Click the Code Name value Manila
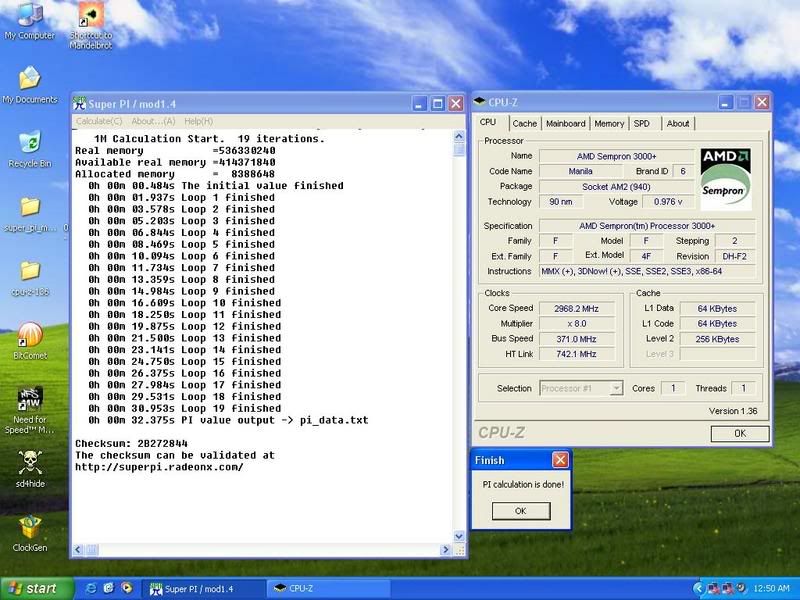The width and height of the screenshot is (800, 600). 581,171
